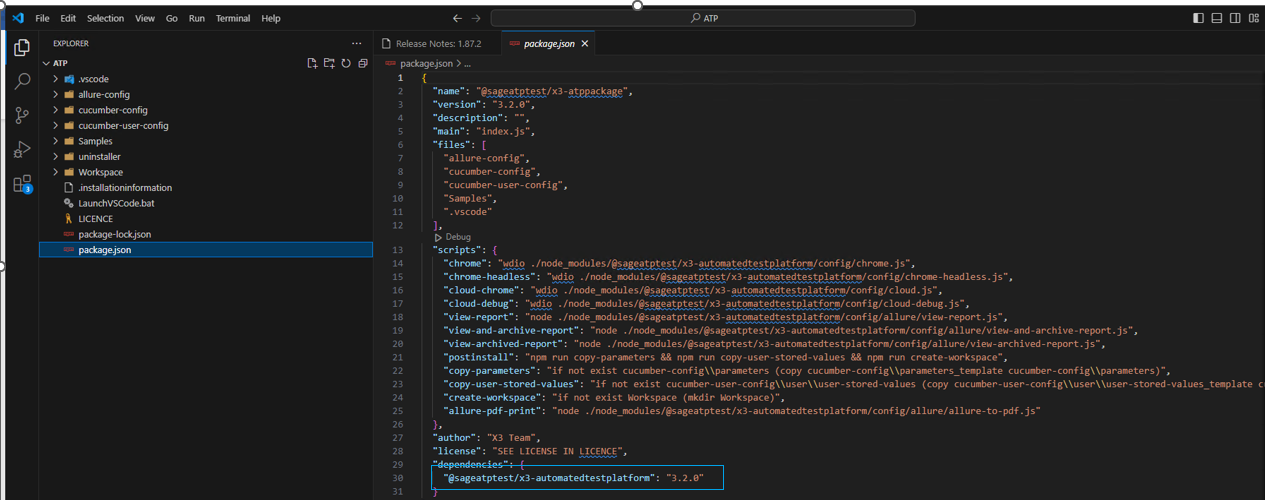Toggle bottom panel layout icon

[x=1217, y=18]
